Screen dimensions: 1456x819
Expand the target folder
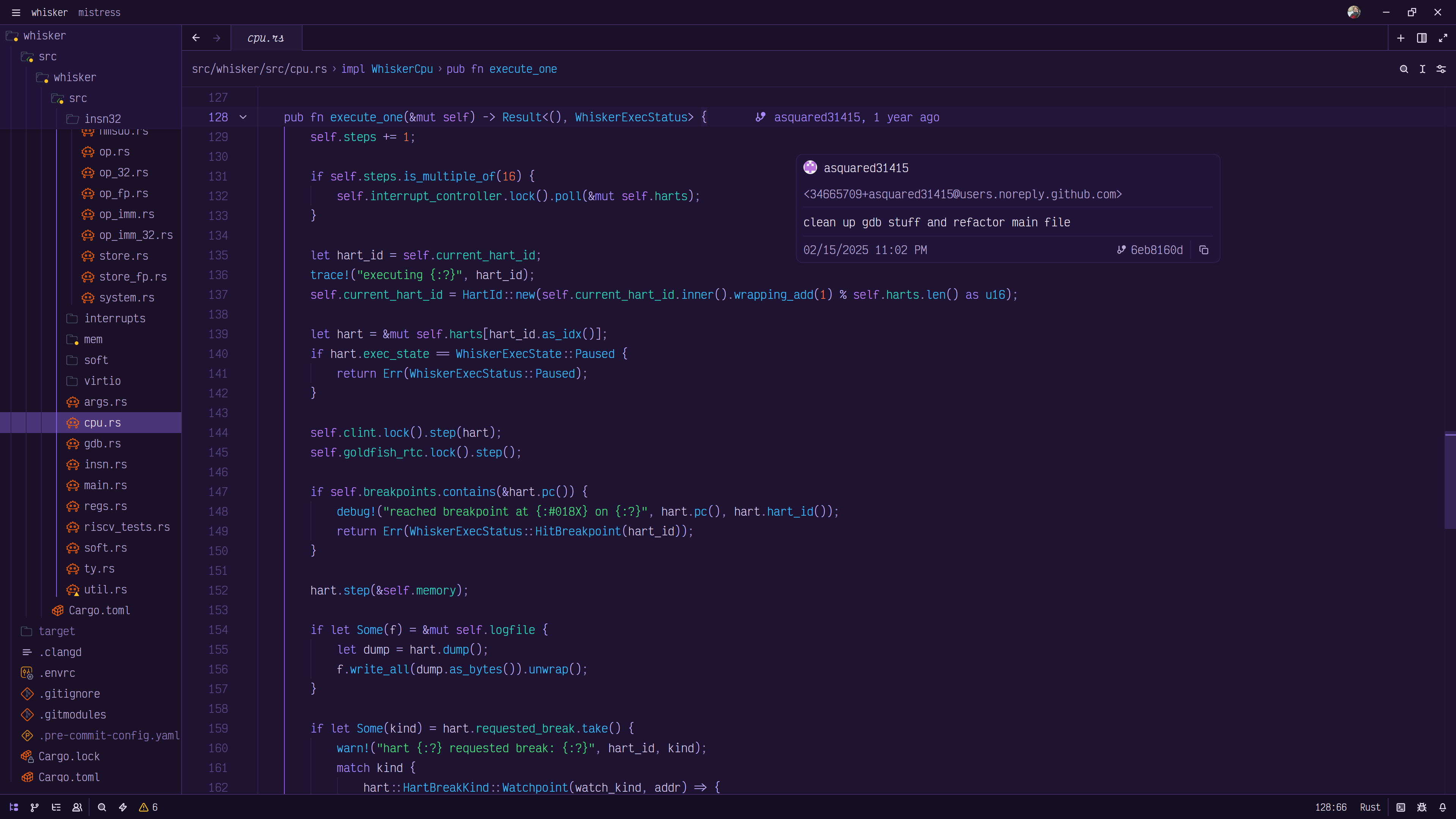point(91,631)
